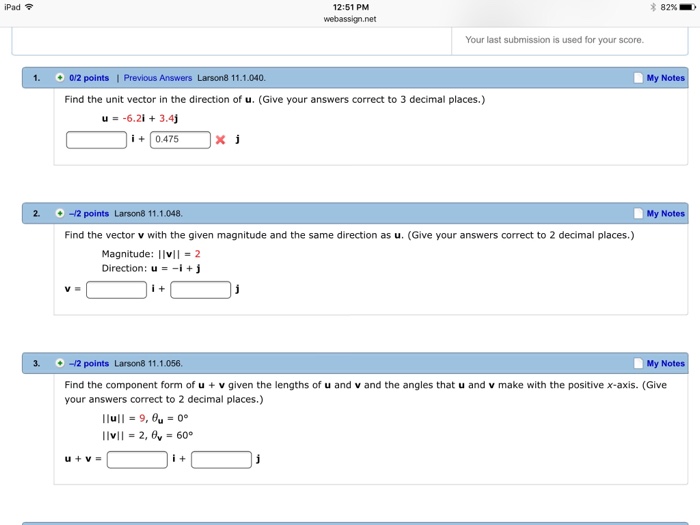
Task: Open My Notes for question 1
Action: pyautogui.click(x=665, y=78)
